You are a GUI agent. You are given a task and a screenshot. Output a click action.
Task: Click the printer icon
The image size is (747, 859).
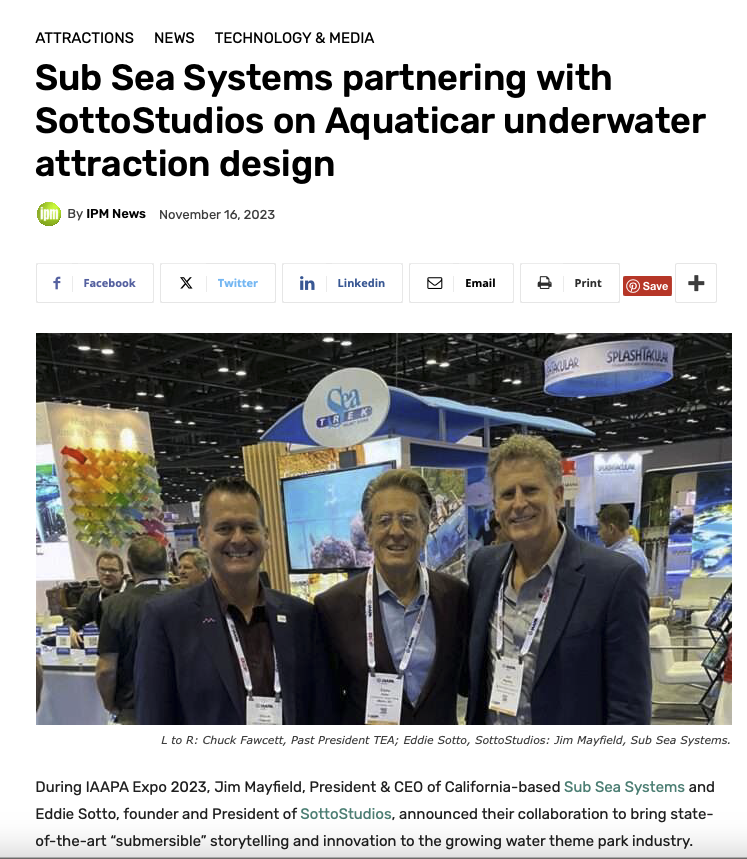(x=544, y=283)
